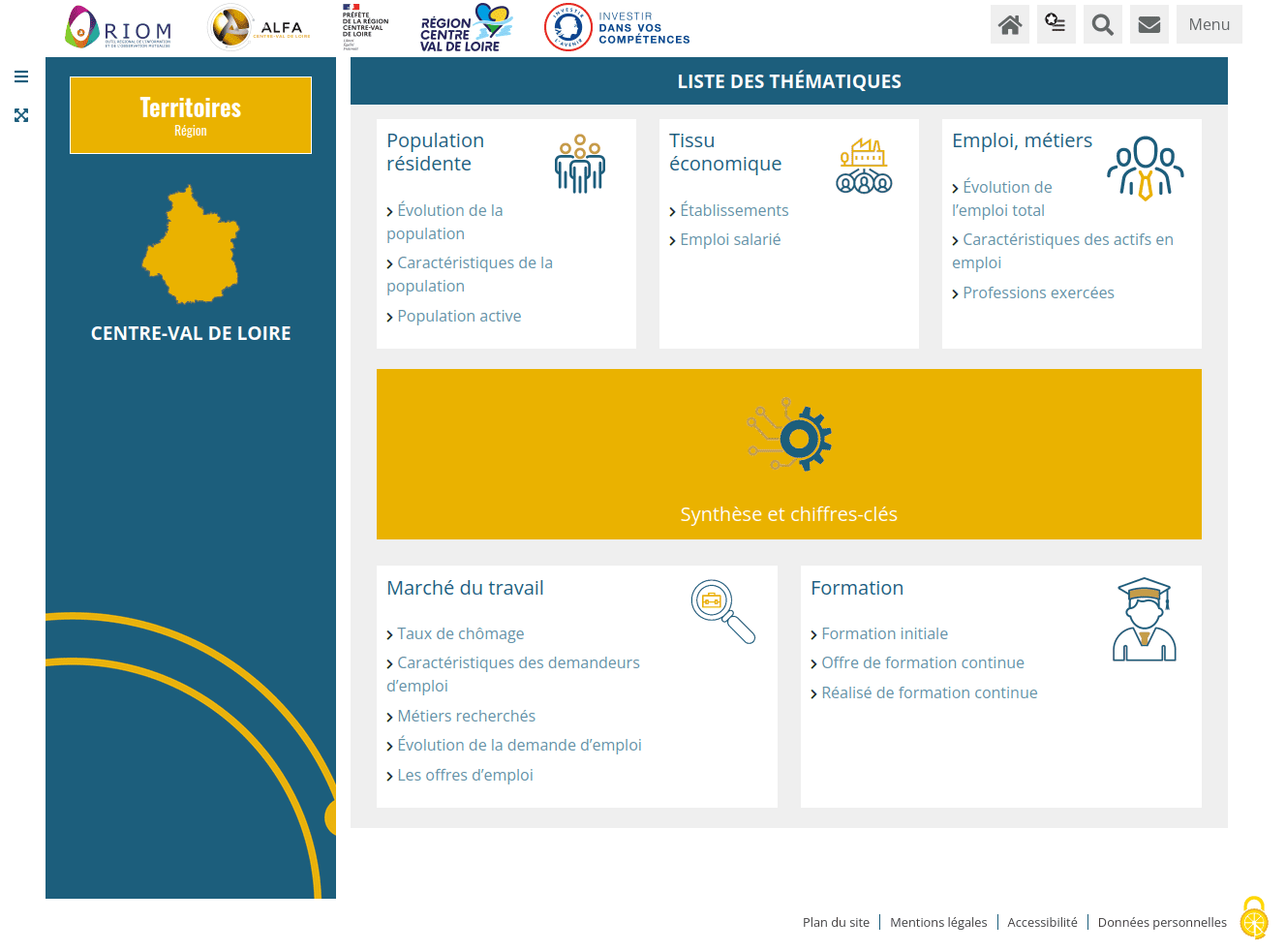Screen dimensions: 1286x952
Task: Open Mentions légales footer link
Action: tap(938, 922)
